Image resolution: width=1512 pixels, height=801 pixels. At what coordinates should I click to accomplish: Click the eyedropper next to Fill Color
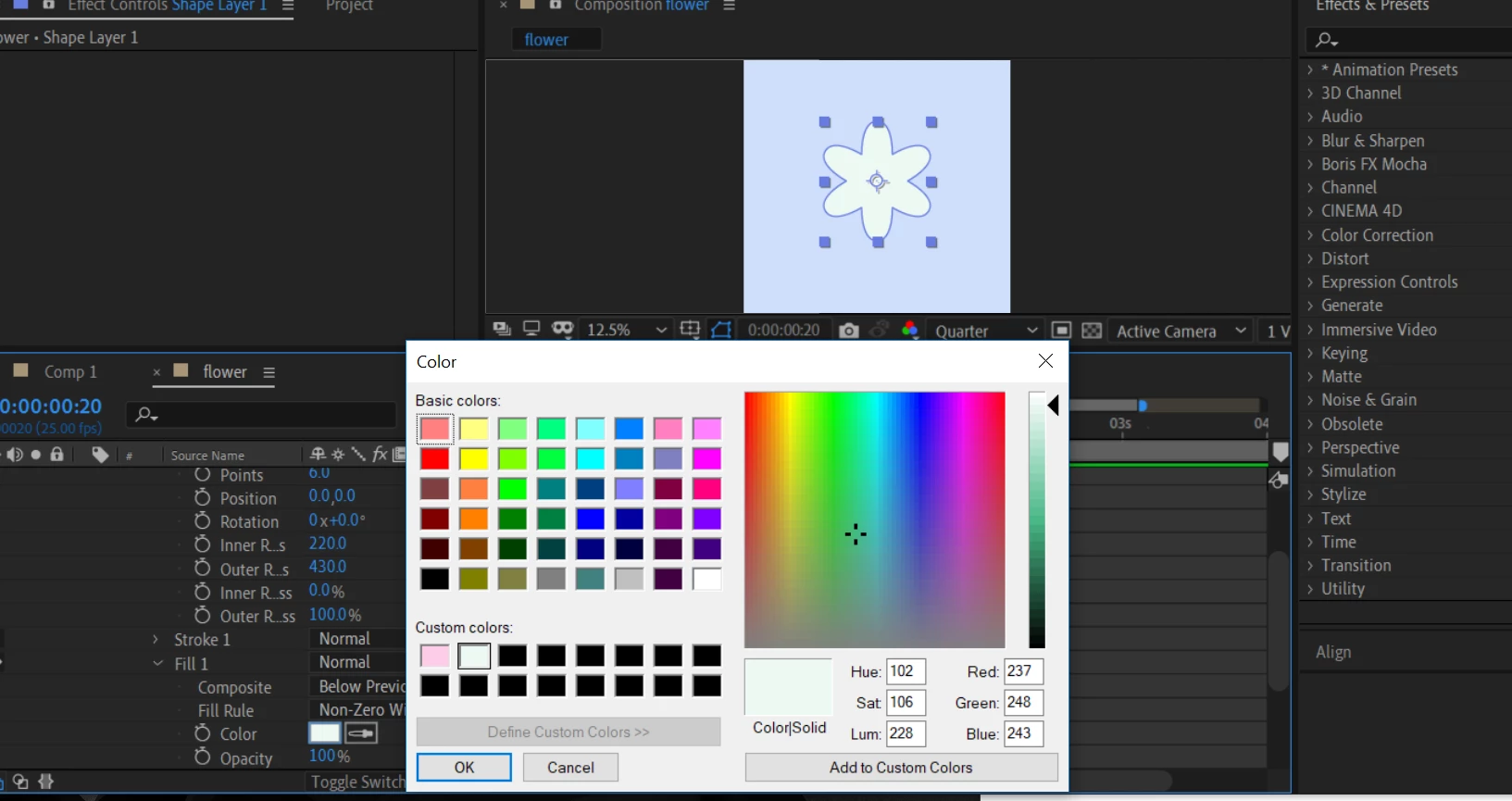(x=361, y=733)
